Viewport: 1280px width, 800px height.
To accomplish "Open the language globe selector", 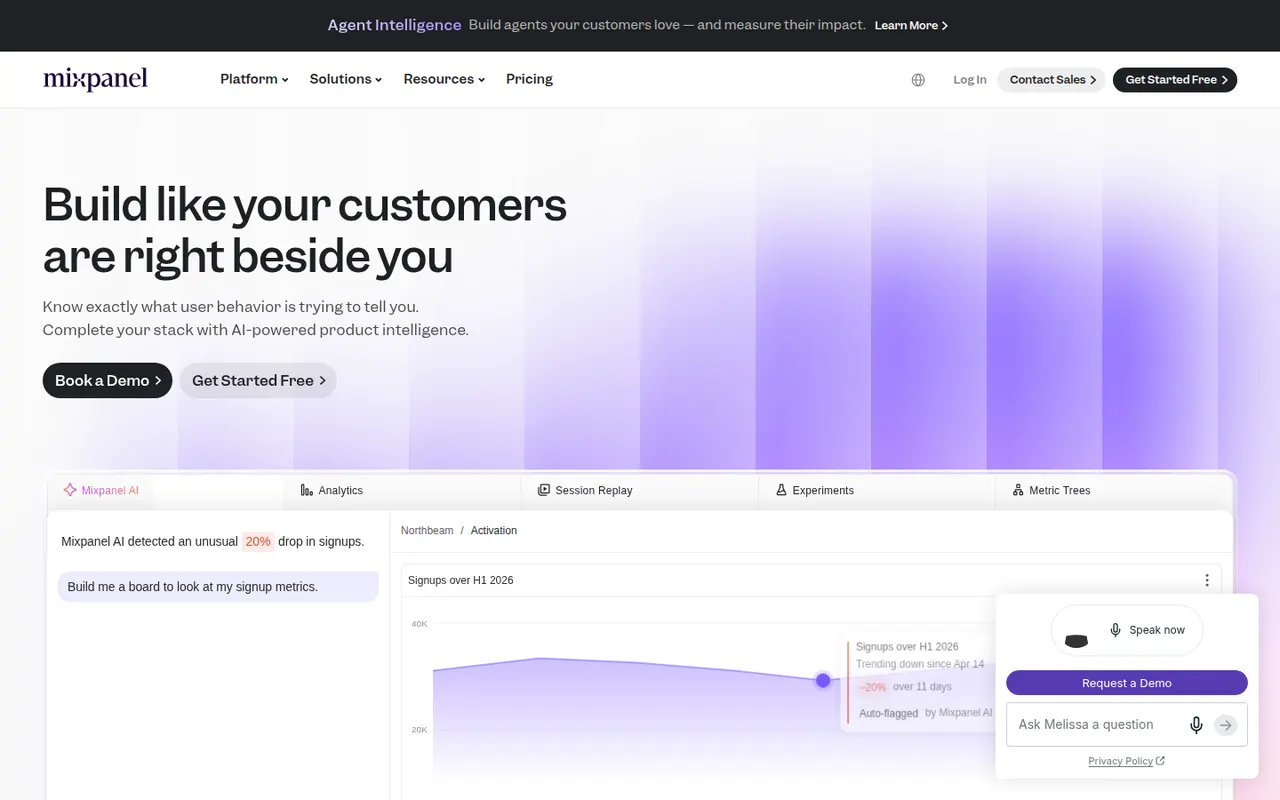I will (x=918, y=80).
